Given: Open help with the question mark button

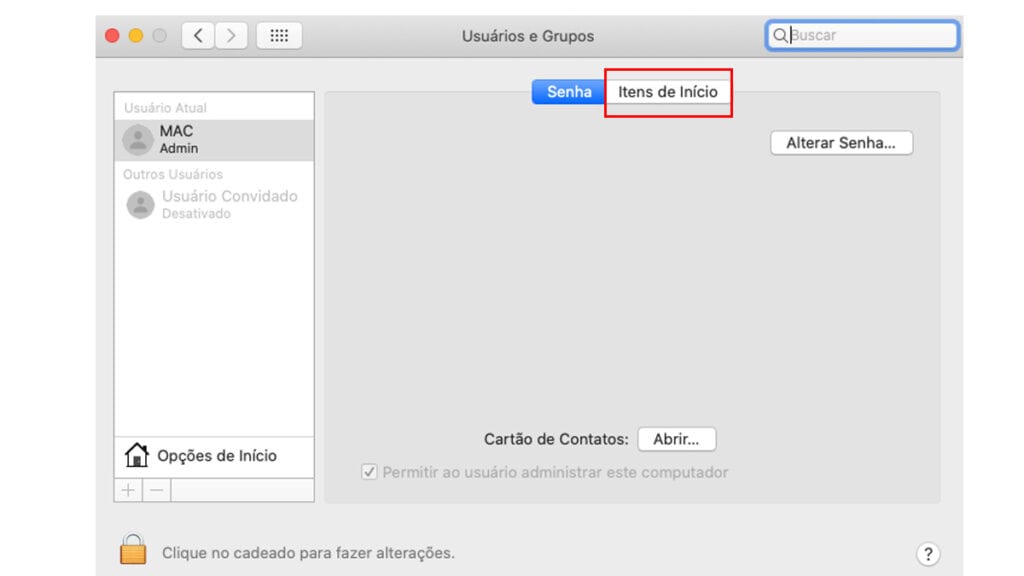Looking at the screenshot, I should (x=927, y=554).
